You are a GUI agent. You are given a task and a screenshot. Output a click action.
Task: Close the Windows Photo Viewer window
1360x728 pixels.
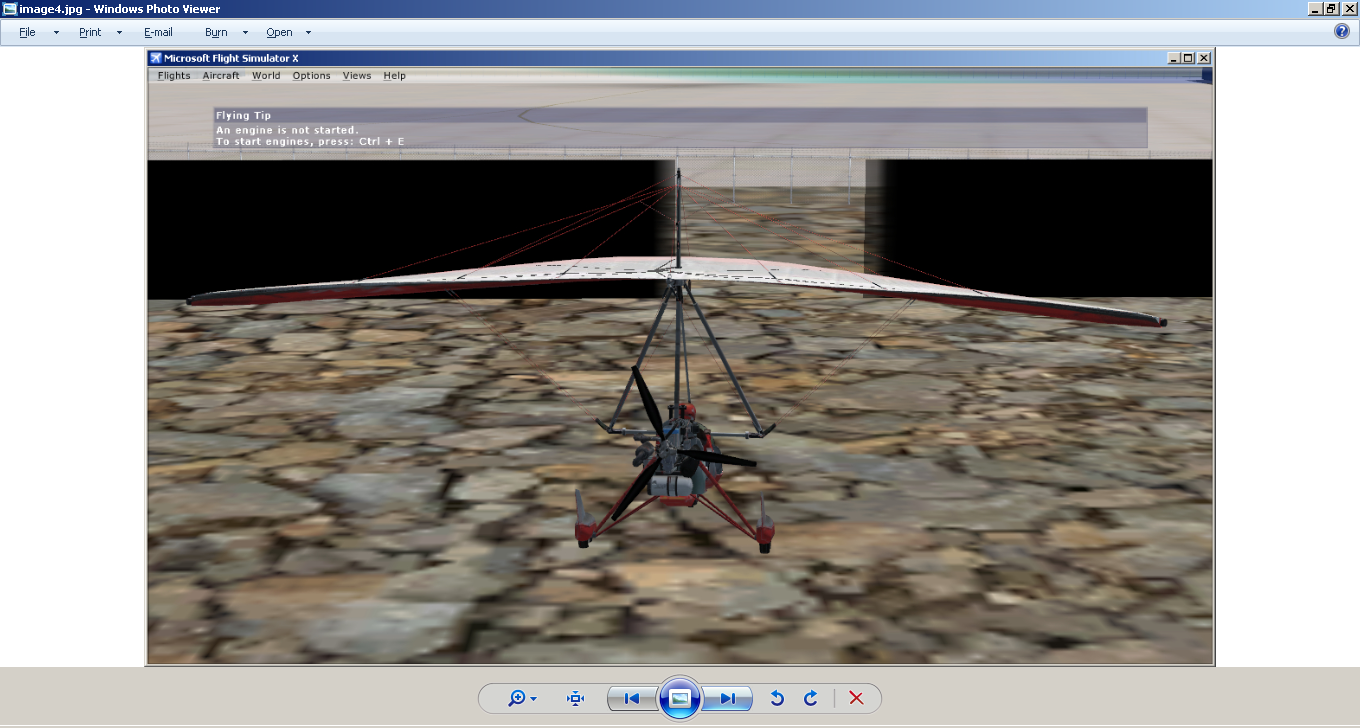(x=1349, y=8)
